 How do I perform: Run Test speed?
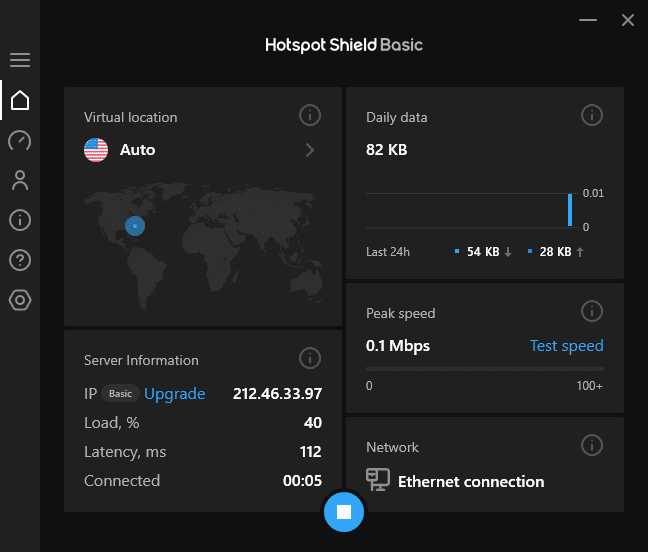(x=566, y=346)
